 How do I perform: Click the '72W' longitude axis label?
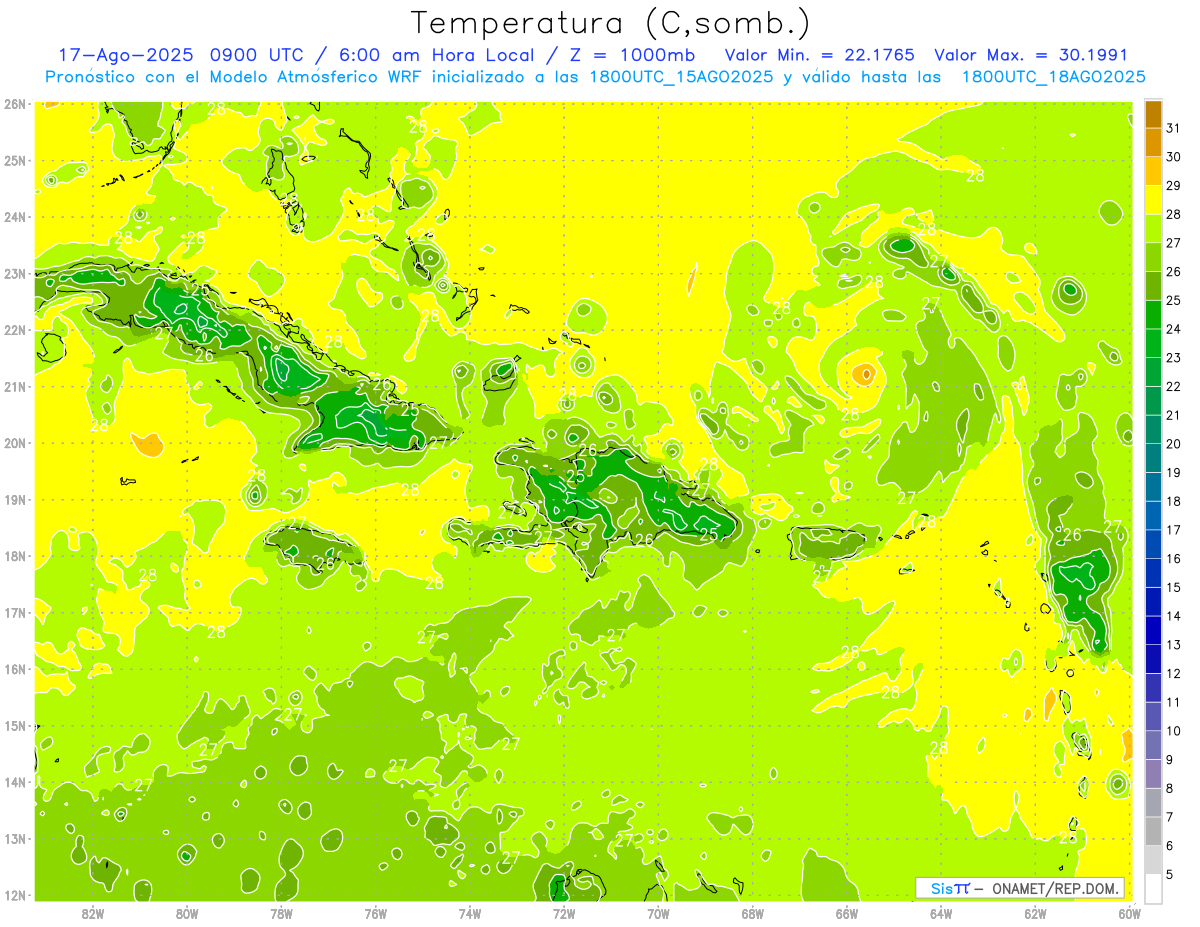click(564, 913)
